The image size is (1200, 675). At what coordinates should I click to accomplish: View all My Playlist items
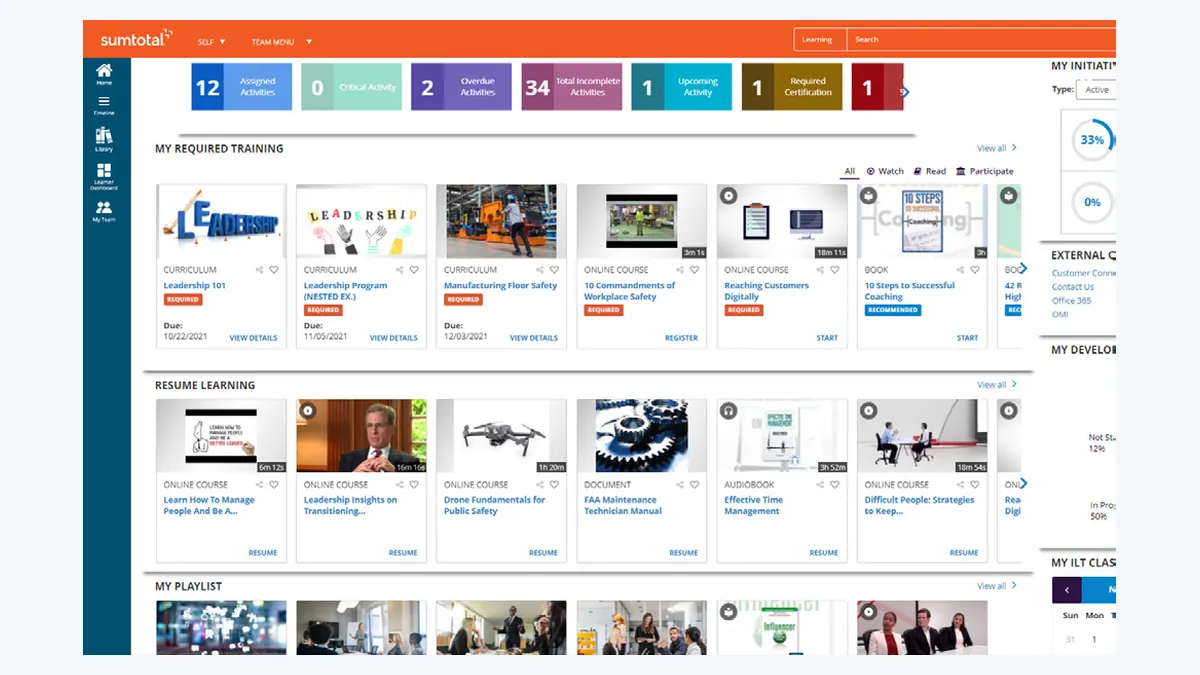997,586
